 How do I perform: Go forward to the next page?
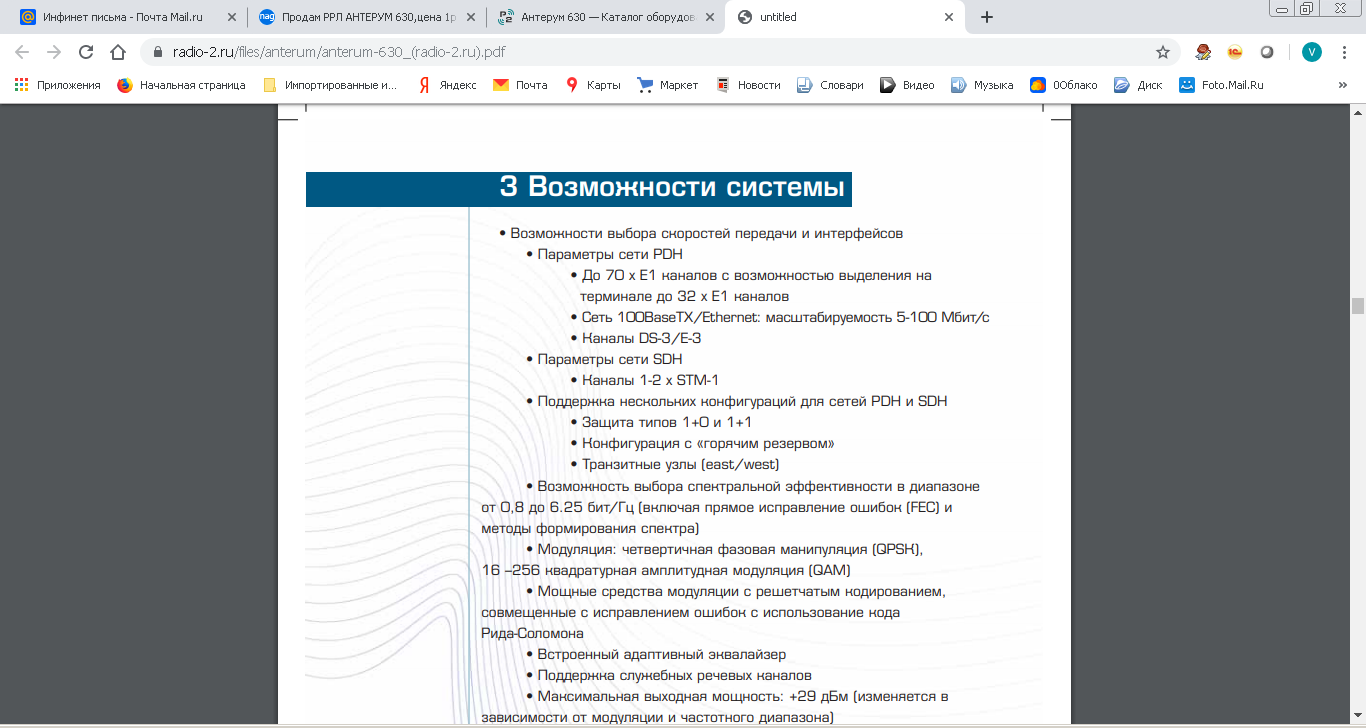[x=54, y=52]
